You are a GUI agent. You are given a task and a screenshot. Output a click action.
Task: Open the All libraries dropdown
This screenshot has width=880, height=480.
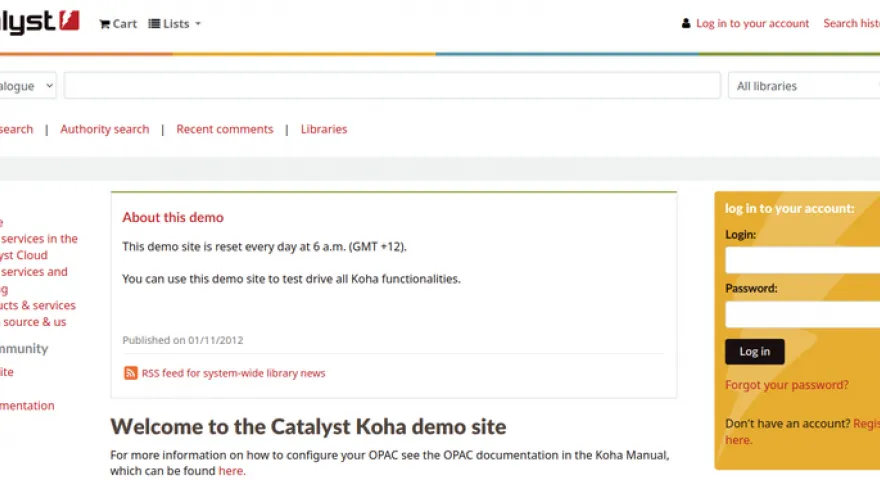tap(804, 86)
